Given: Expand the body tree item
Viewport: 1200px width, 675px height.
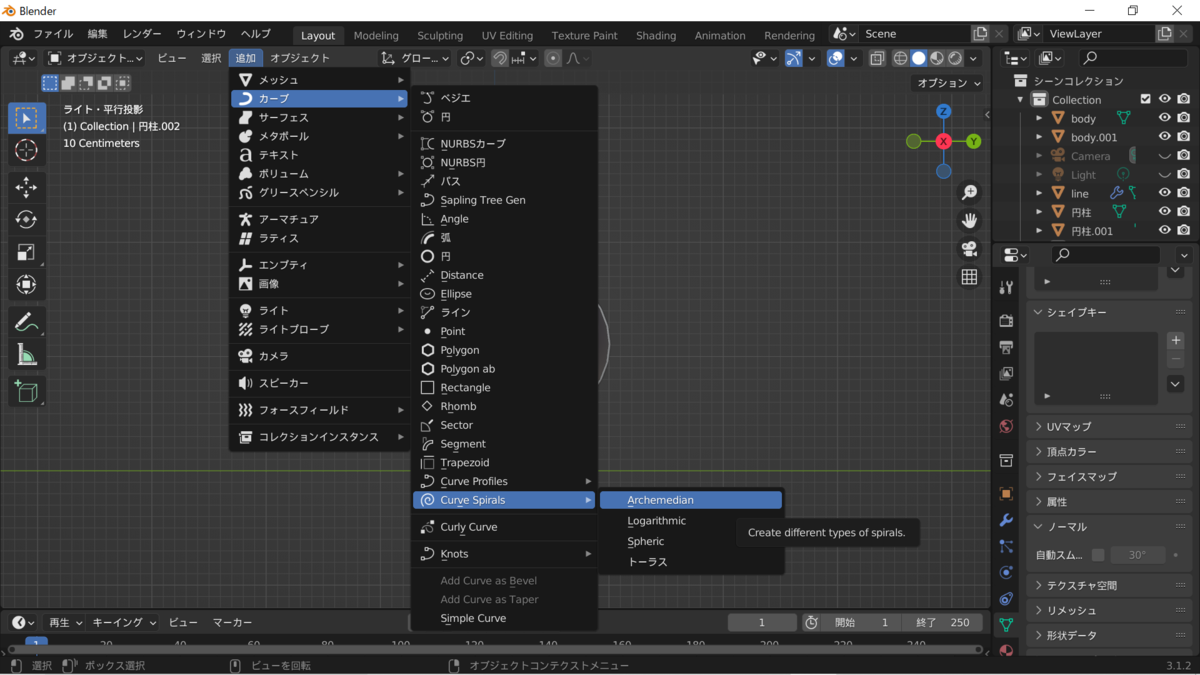Looking at the screenshot, I should pos(1039,118).
